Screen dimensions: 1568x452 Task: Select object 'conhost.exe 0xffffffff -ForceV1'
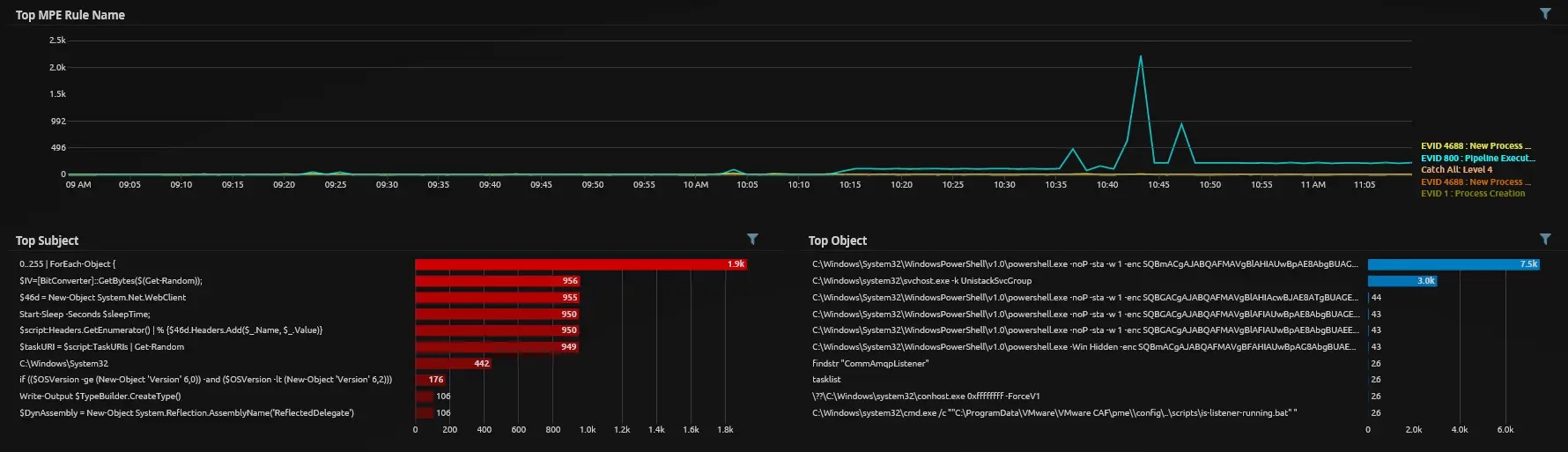pyautogui.click(x=926, y=396)
